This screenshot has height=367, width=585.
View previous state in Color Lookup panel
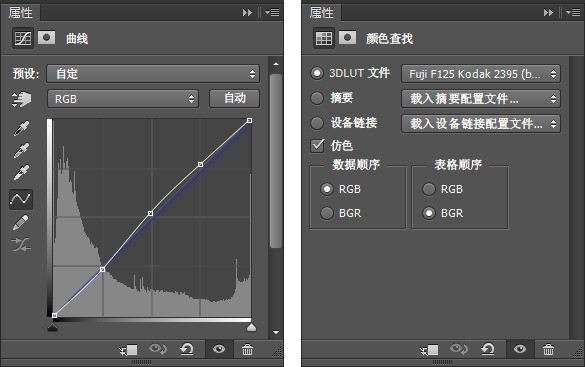click(x=459, y=349)
